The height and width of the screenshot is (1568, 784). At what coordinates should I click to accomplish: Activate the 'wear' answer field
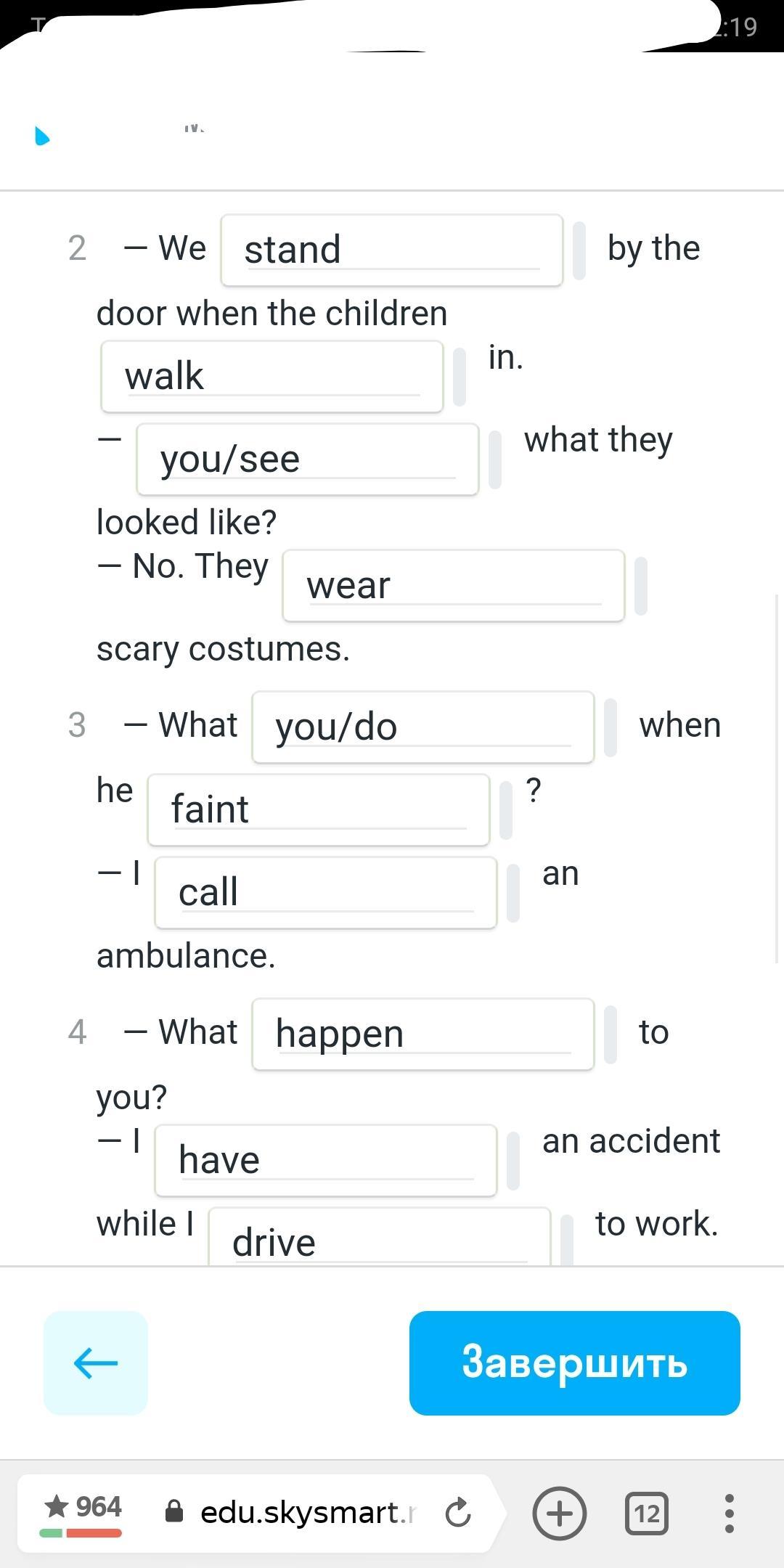pyautogui.click(x=453, y=586)
